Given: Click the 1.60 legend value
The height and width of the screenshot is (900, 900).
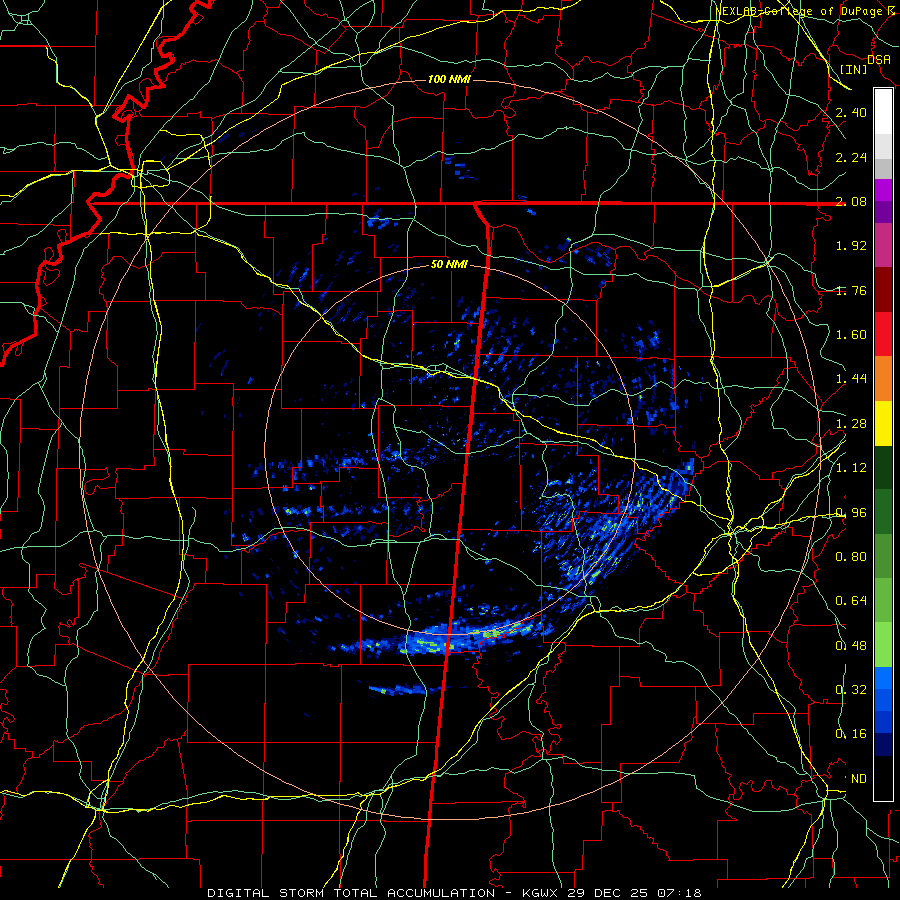Looking at the screenshot, I should coord(851,335).
